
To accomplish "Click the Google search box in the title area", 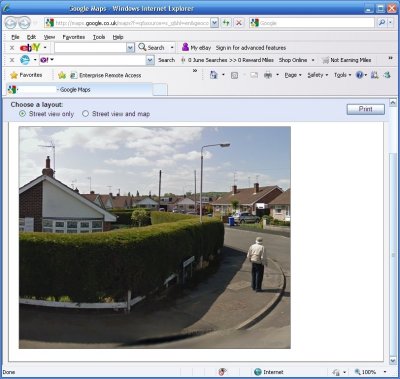I will (x=312, y=23).
